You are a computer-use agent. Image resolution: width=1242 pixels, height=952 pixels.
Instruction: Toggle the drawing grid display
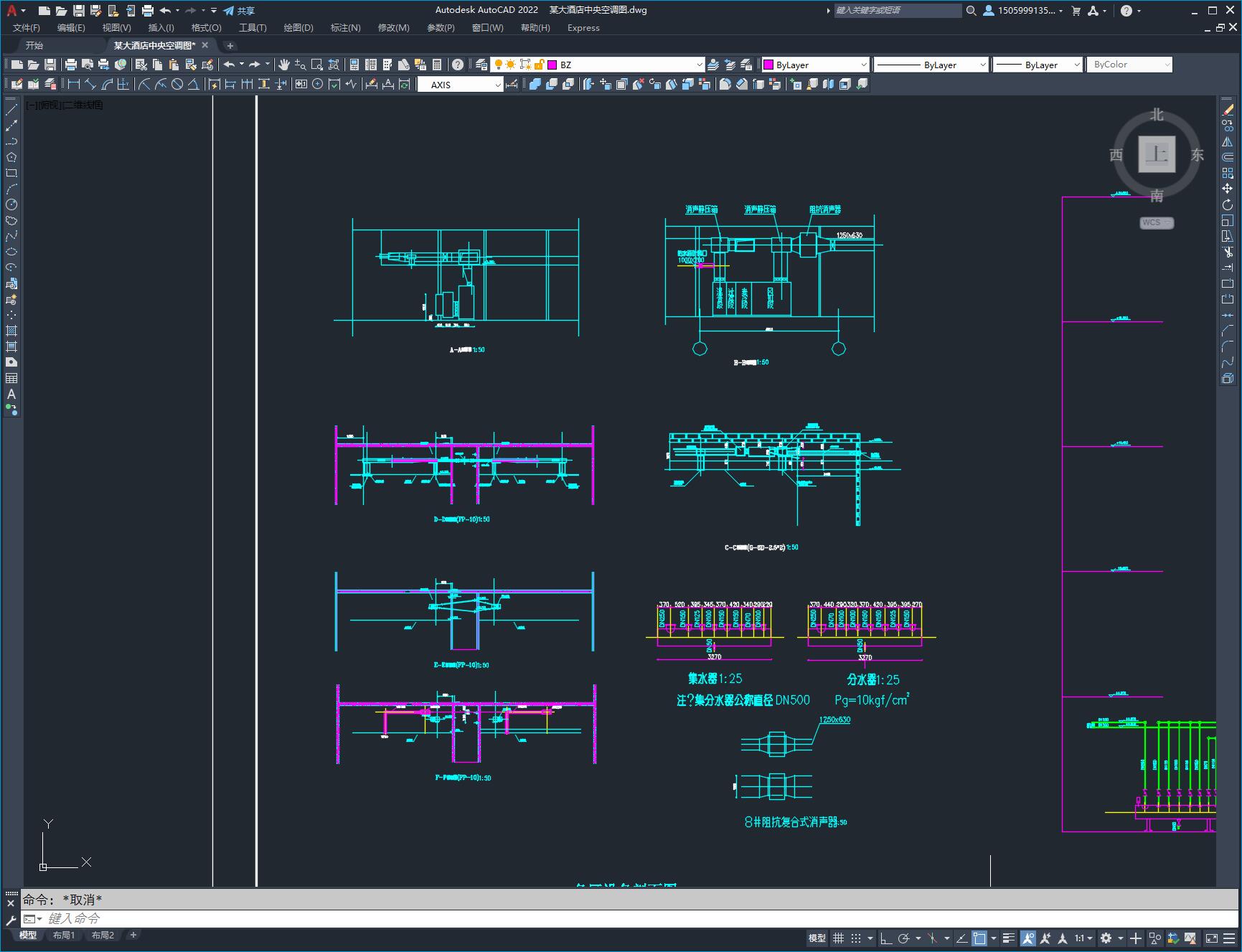[838, 938]
